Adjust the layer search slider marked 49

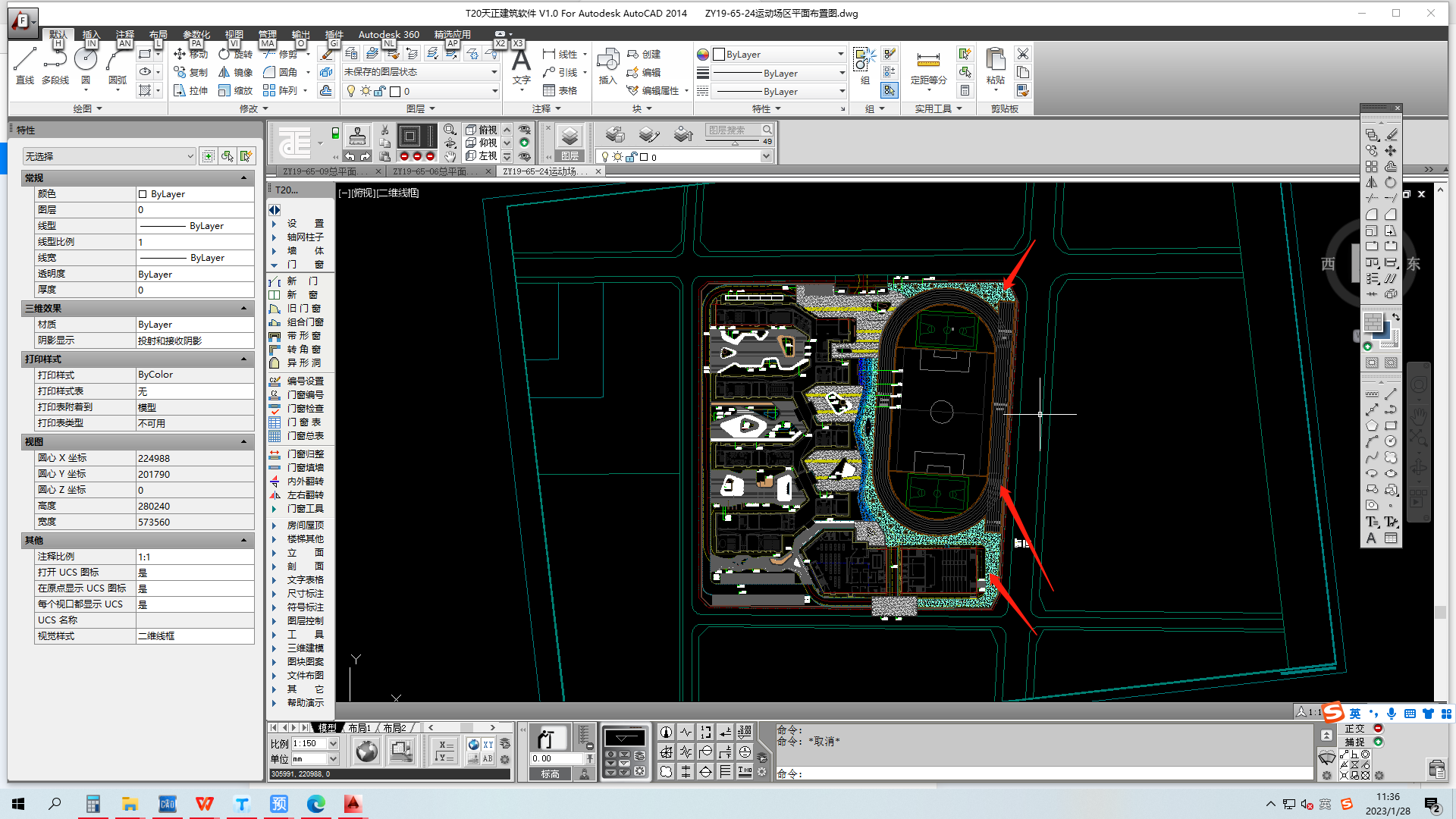click(x=735, y=142)
